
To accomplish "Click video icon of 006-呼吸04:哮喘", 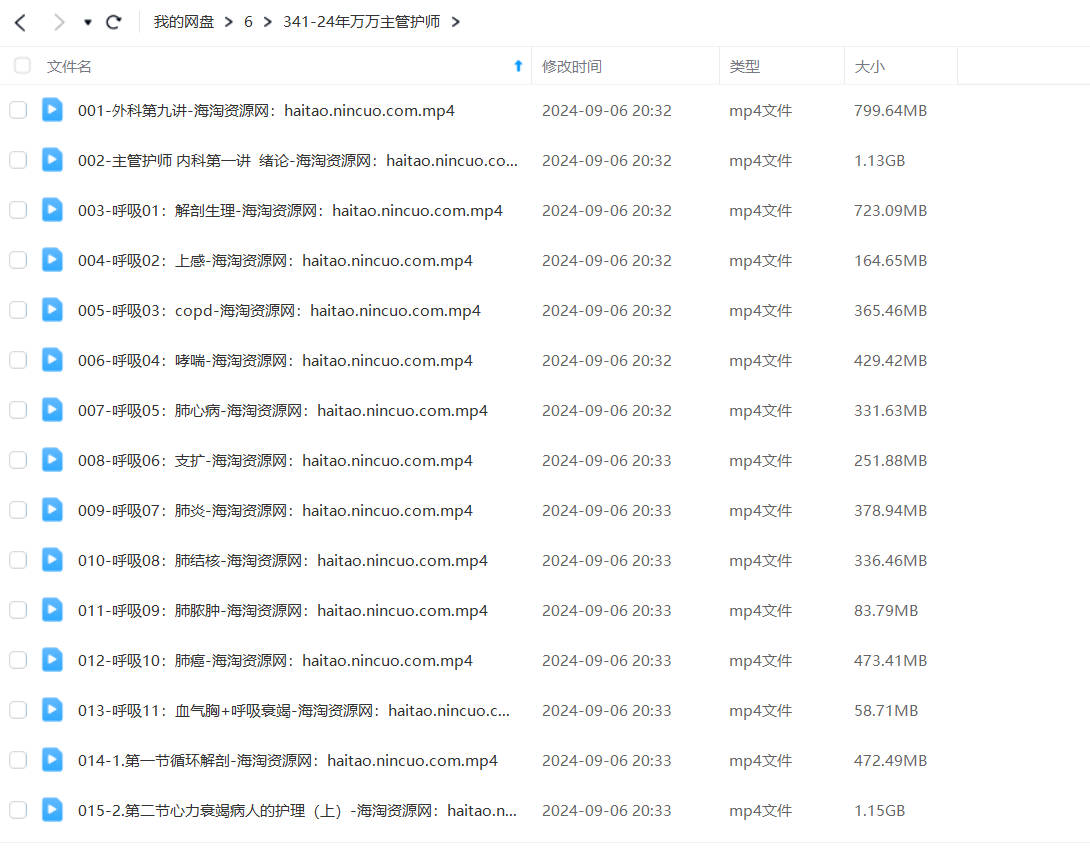I will pyautogui.click(x=52, y=360).
